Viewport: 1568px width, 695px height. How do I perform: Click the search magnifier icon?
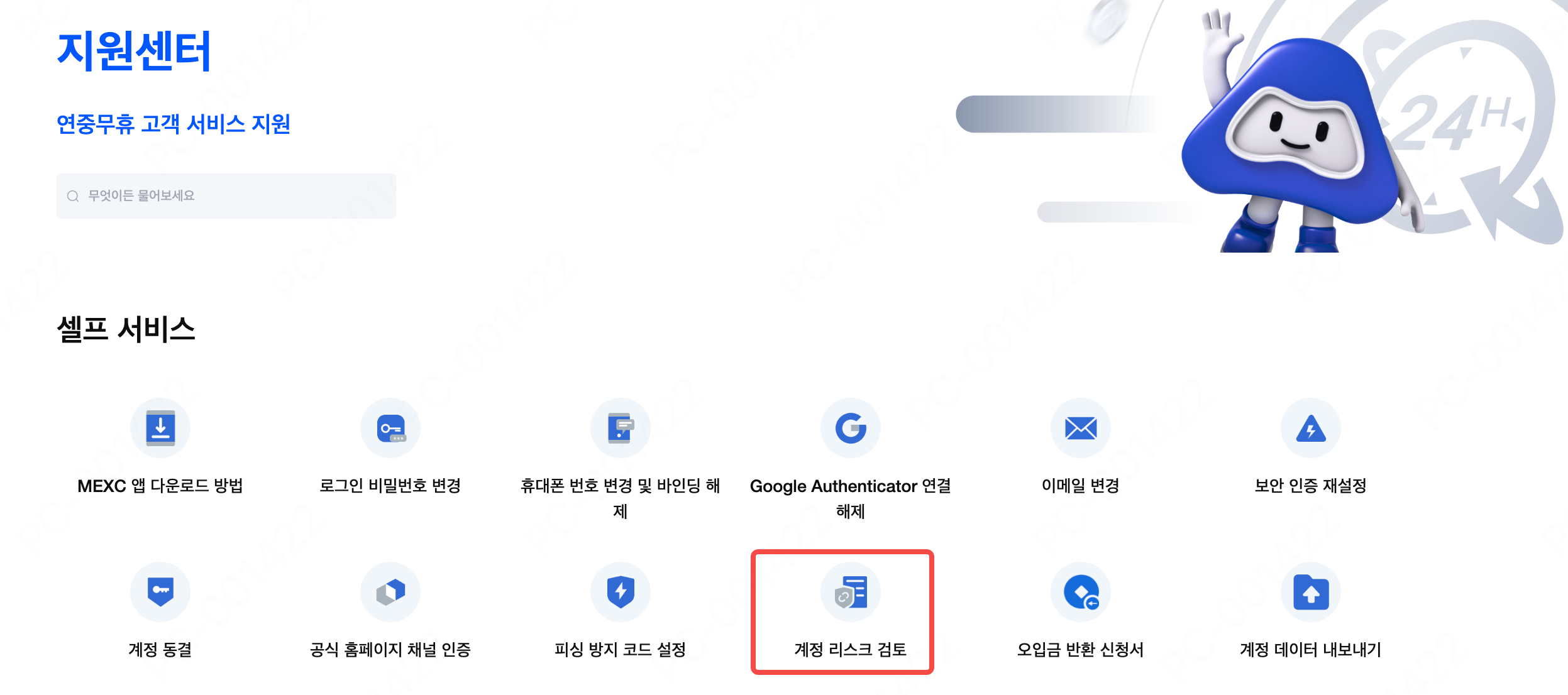[x=73, y=196]
